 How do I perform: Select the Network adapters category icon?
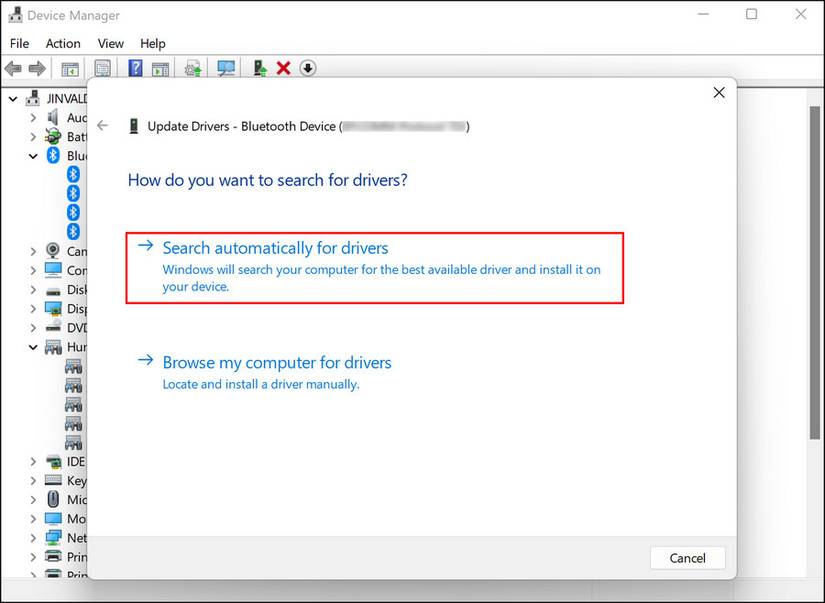tap(53, 538)
